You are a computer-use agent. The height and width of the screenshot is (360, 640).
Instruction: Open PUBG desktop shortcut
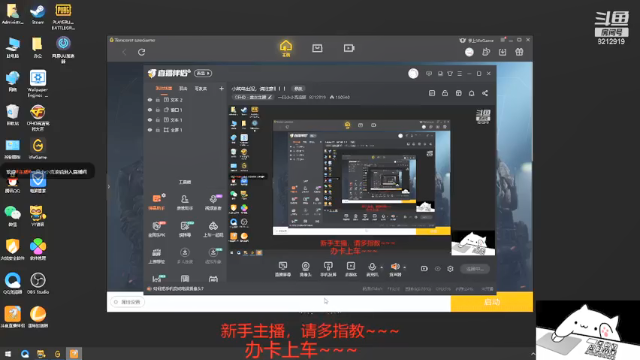63,16
